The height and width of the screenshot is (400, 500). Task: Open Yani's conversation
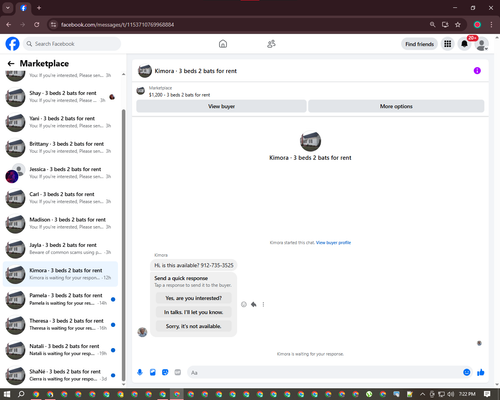60,122
